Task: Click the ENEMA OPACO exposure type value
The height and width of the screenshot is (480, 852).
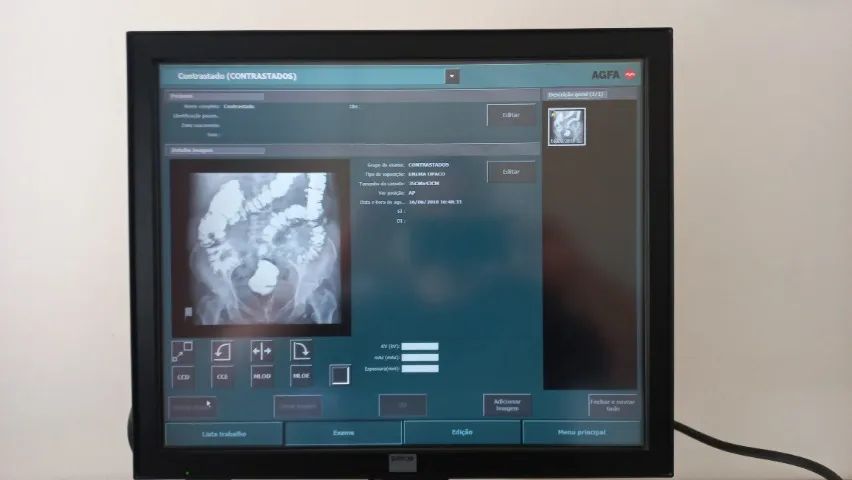Action: tap(427, 174)
